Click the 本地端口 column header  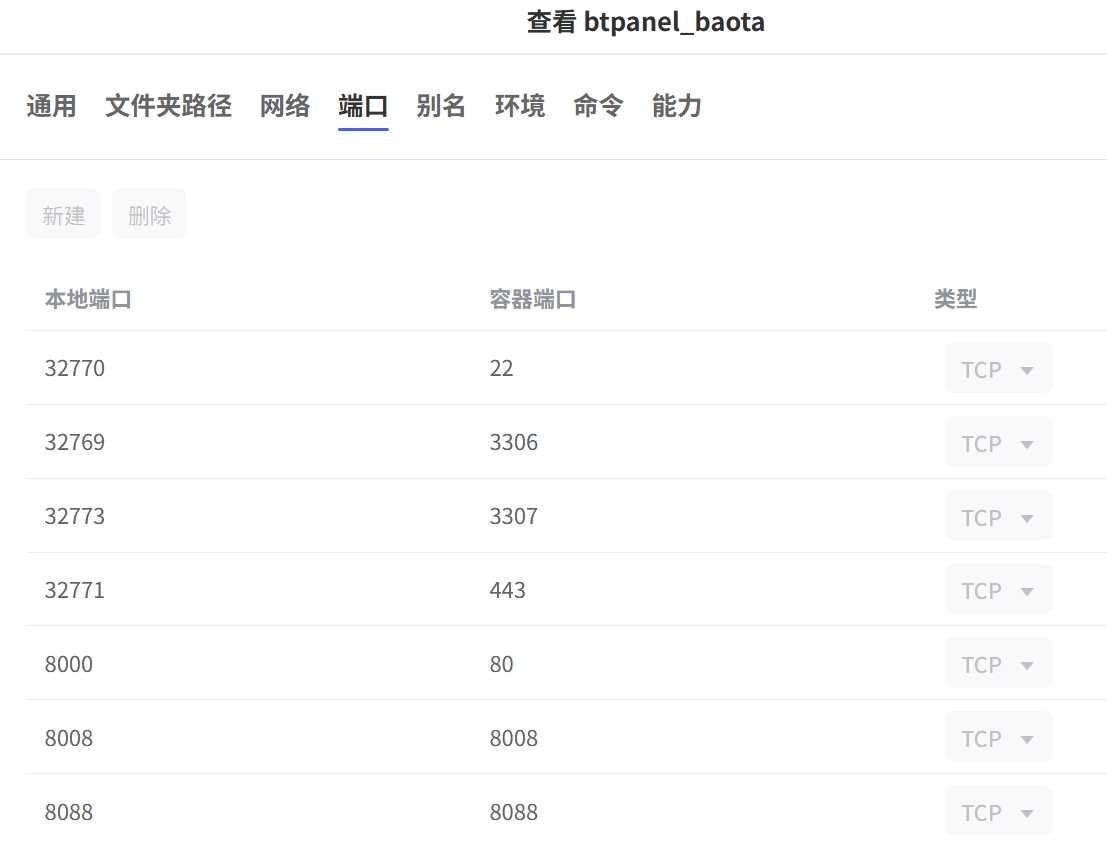click(88, 299)
